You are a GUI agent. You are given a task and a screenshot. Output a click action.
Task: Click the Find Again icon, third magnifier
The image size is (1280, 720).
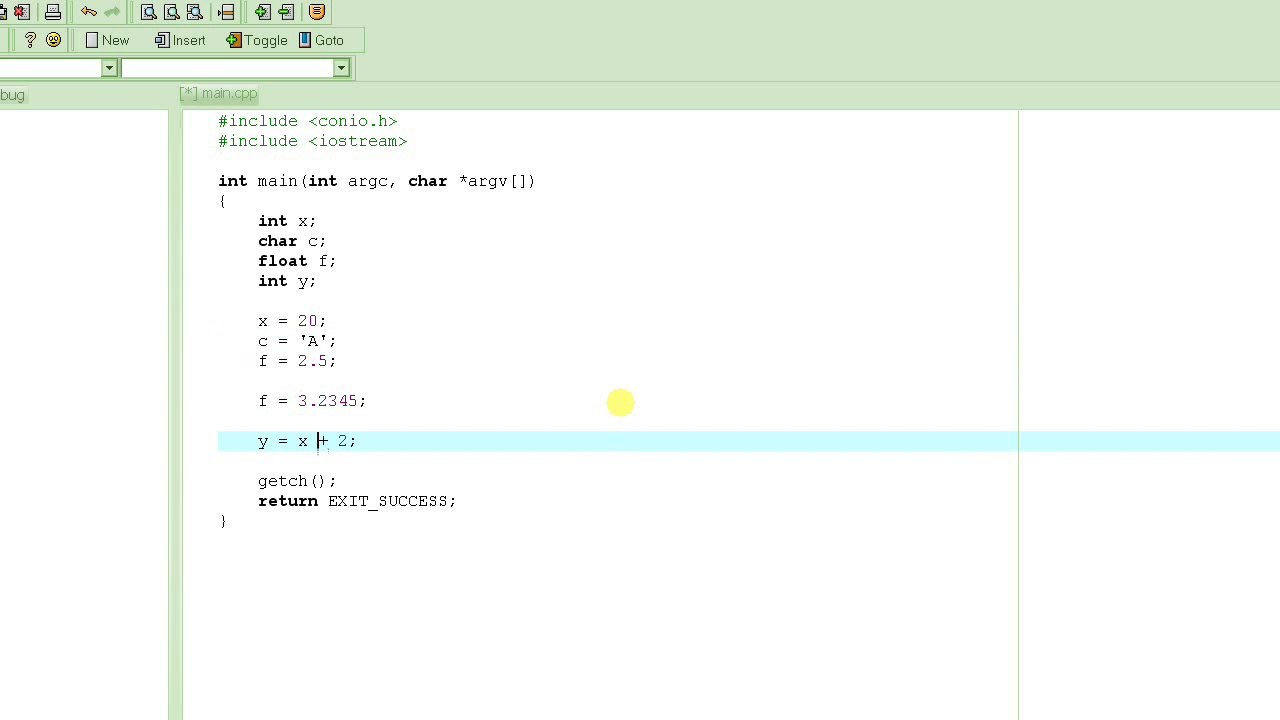pos(195,12)
